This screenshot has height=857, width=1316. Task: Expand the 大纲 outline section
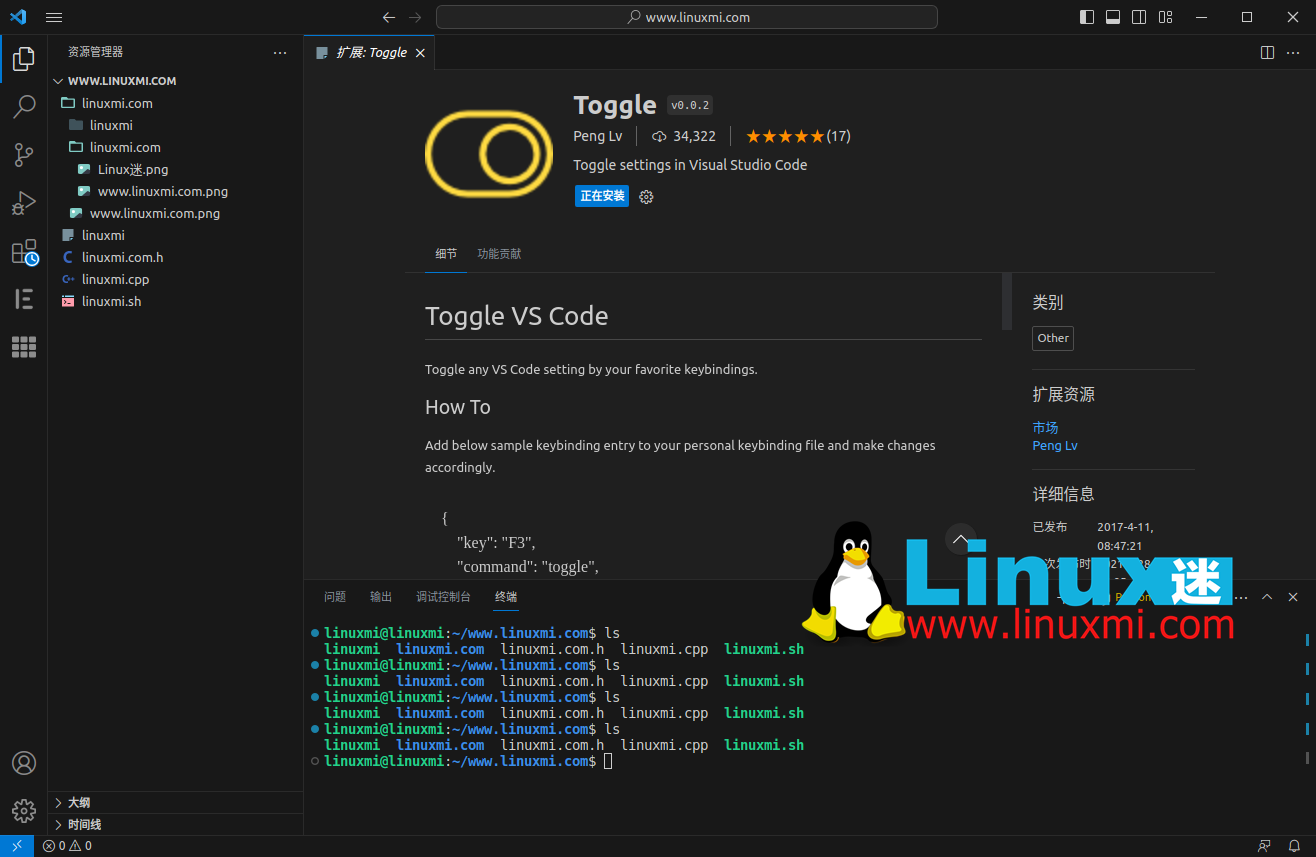175,803
